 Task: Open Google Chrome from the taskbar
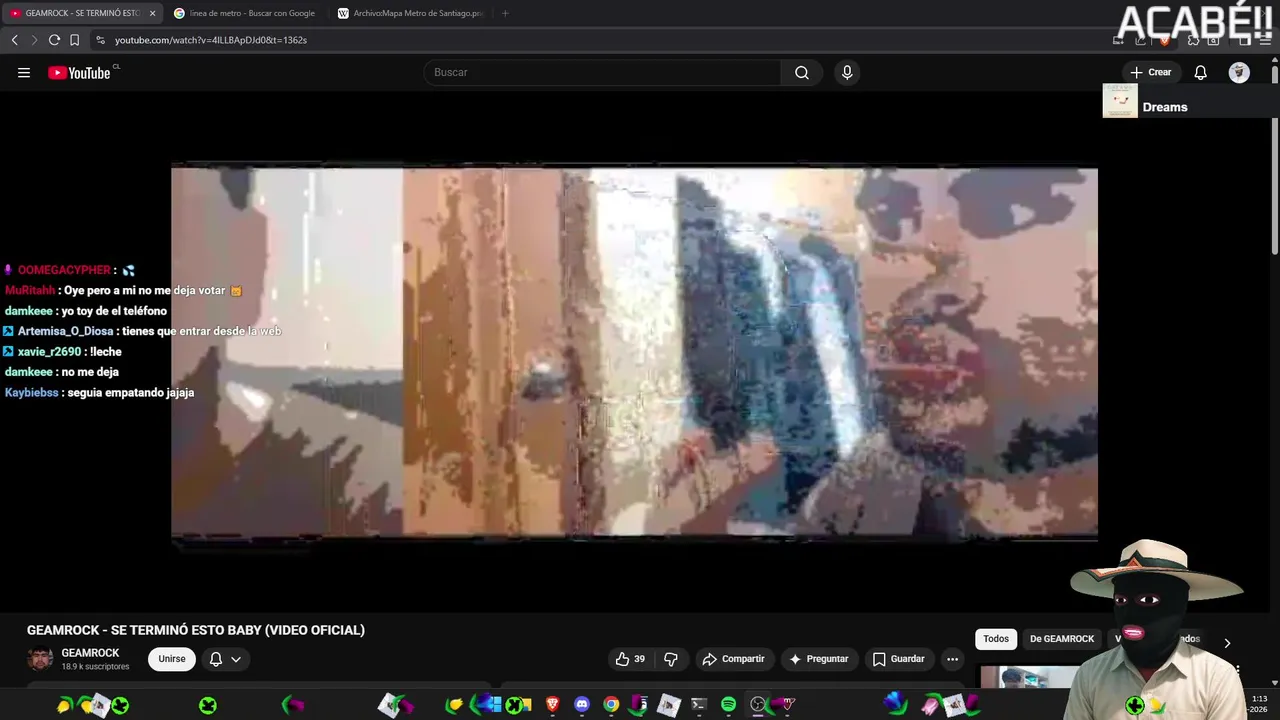pos(611,705)
